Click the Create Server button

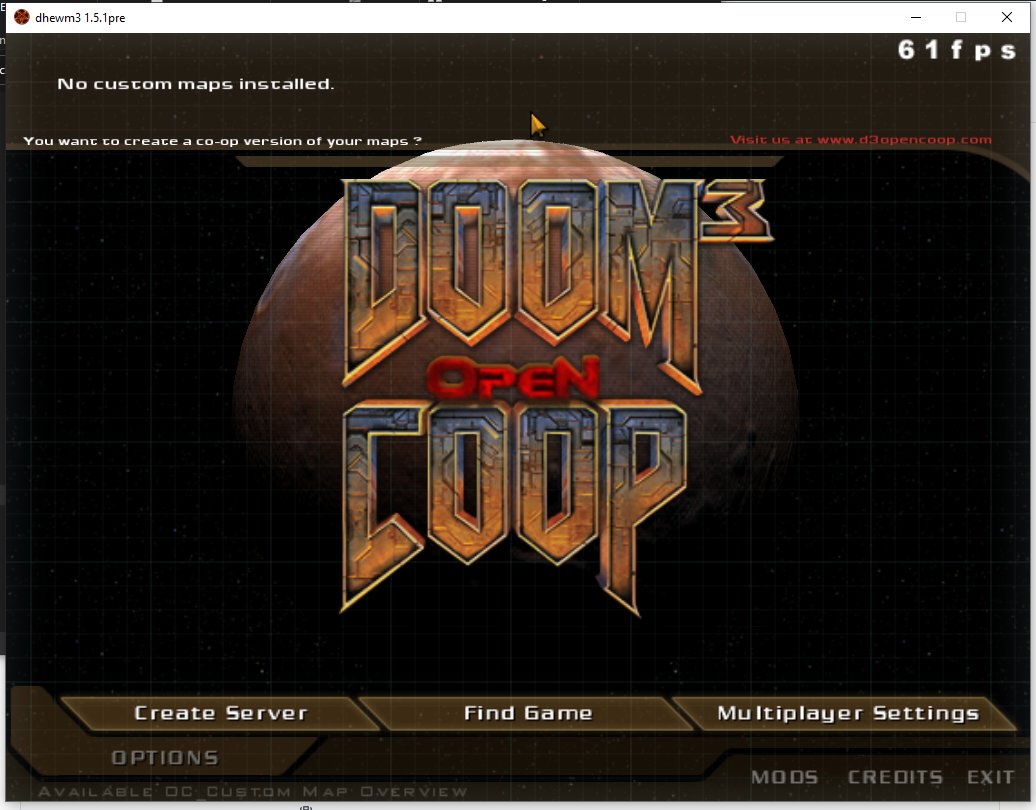point(221,714)
